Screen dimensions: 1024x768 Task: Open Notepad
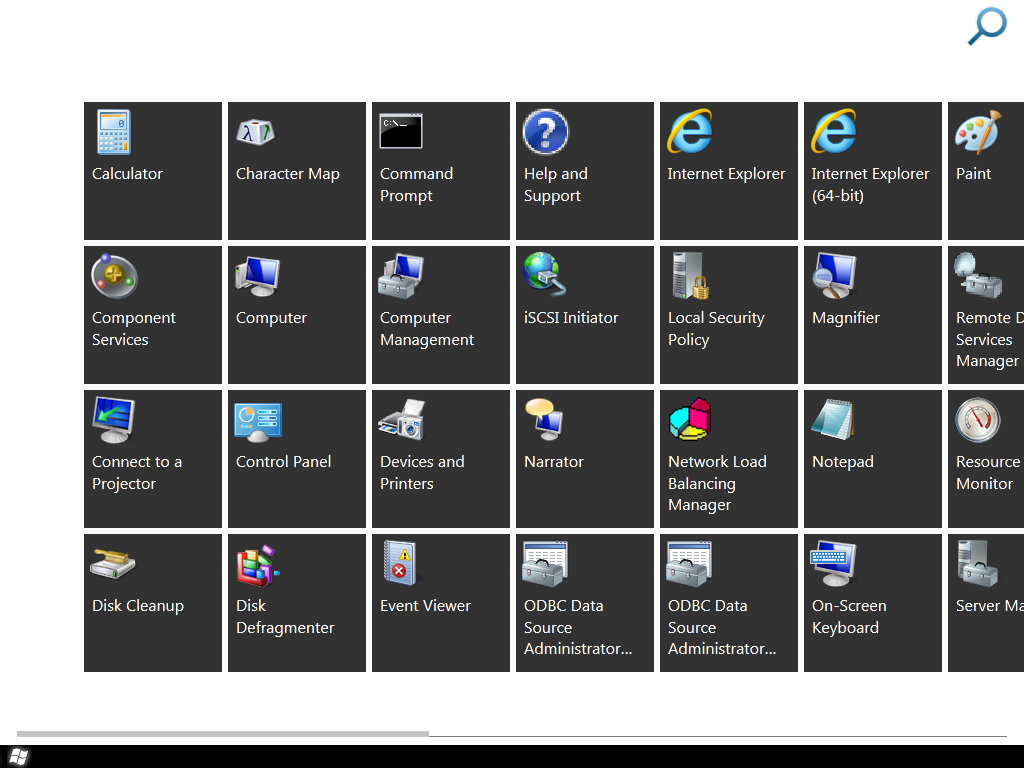873,459
